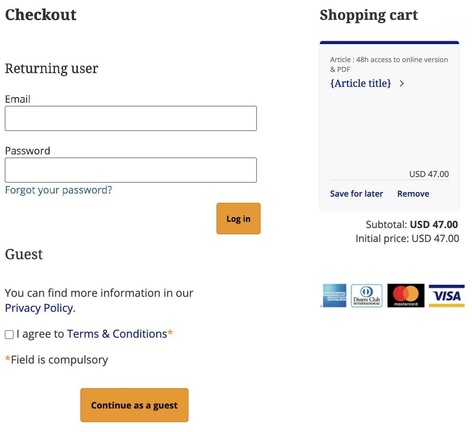The height and width of the screenshot is (432, 472).
Task: Click the Log in button
Action: pos(238,219)
